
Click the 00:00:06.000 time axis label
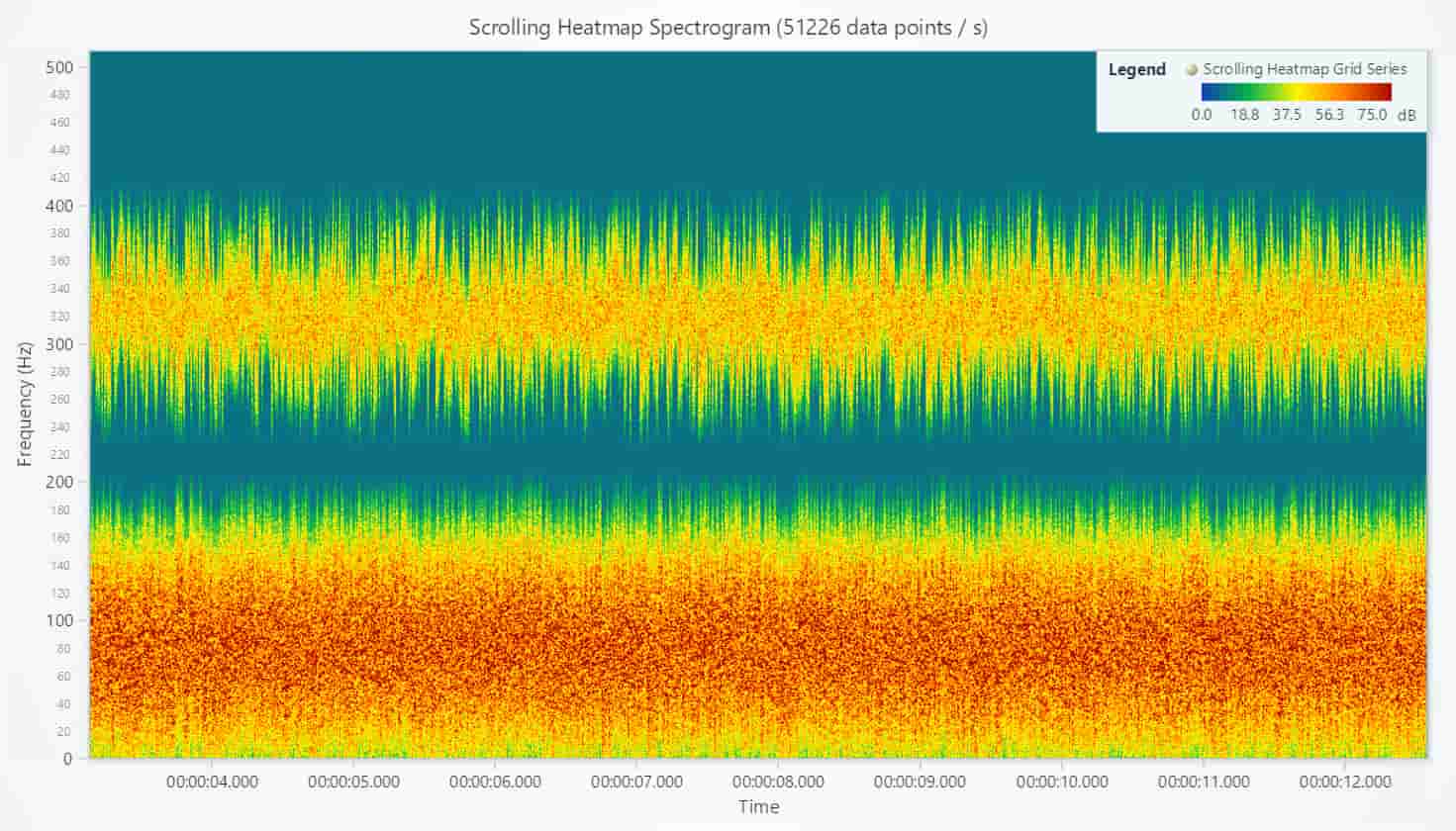tap(495, 782)
